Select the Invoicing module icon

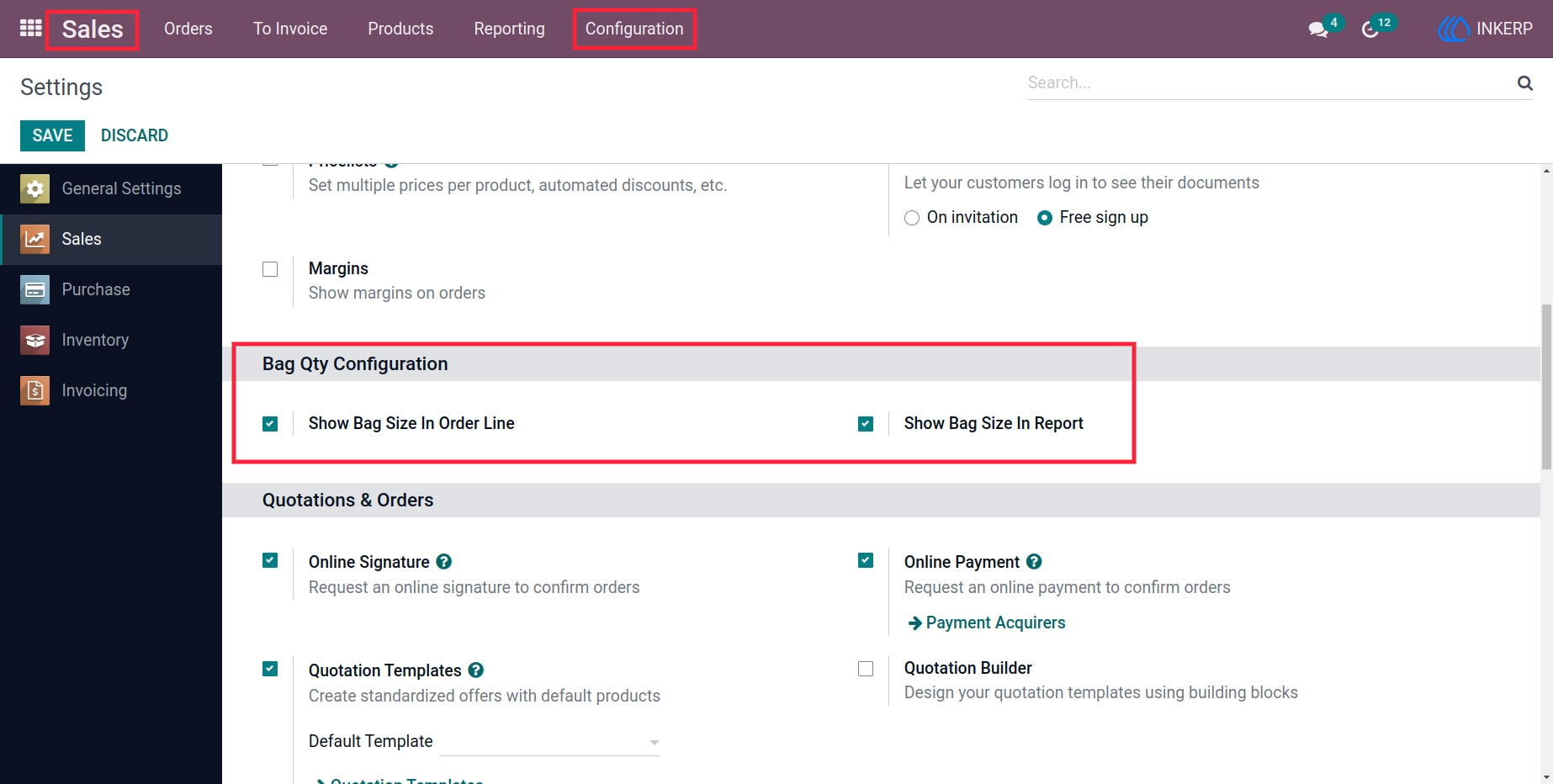pyautogui.click(x=34, y=390)
